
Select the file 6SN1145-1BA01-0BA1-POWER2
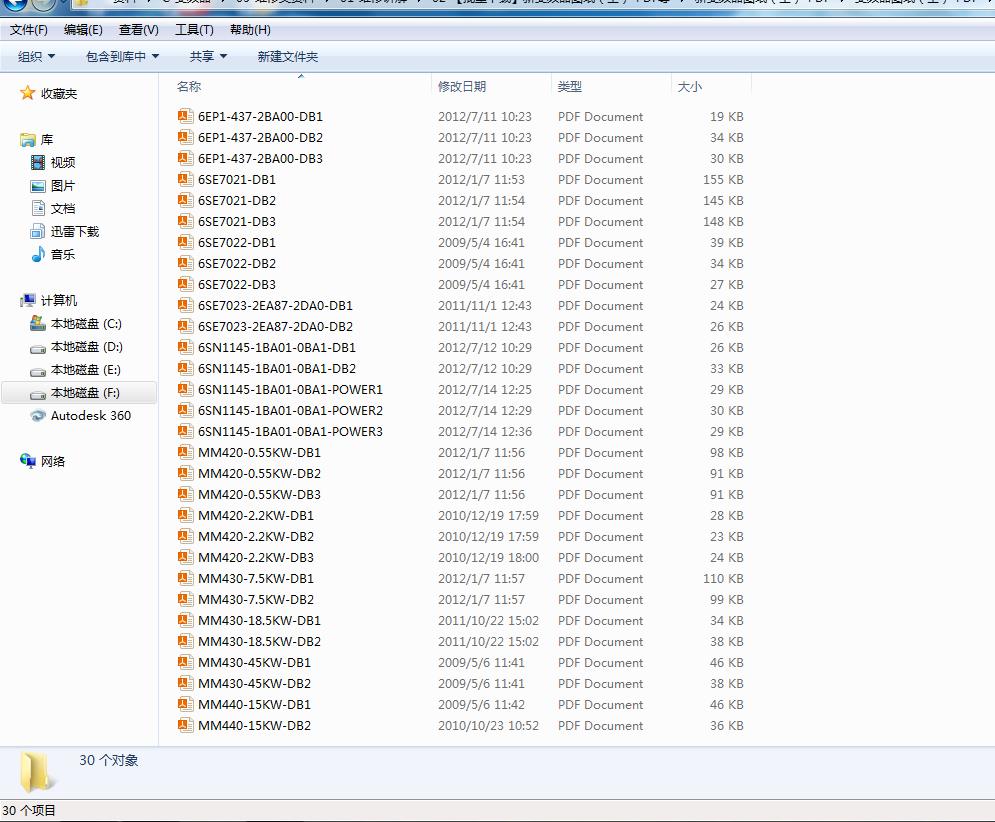[x=290, y=411]
